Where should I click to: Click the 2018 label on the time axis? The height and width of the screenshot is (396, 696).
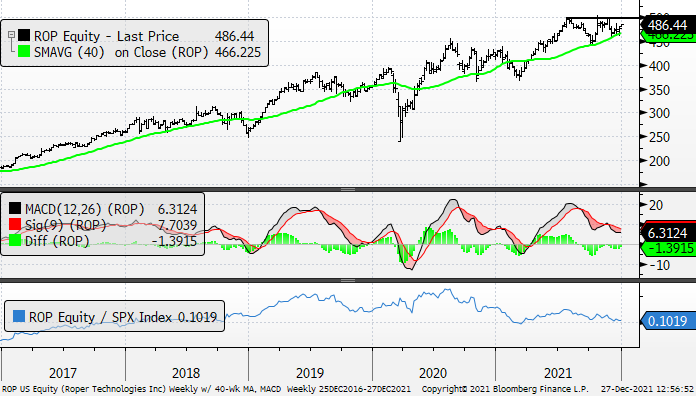tap(186, 373)
